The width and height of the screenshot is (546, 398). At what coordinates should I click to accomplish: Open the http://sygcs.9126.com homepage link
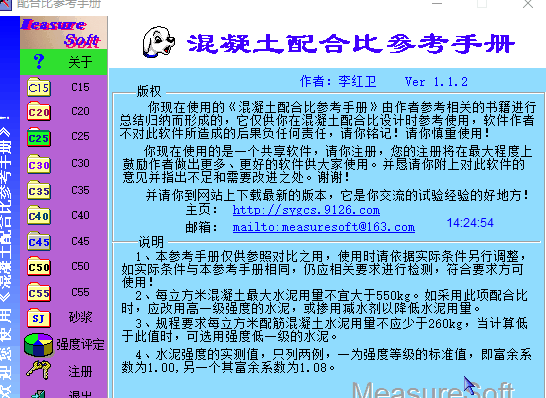tap(306, 210)
